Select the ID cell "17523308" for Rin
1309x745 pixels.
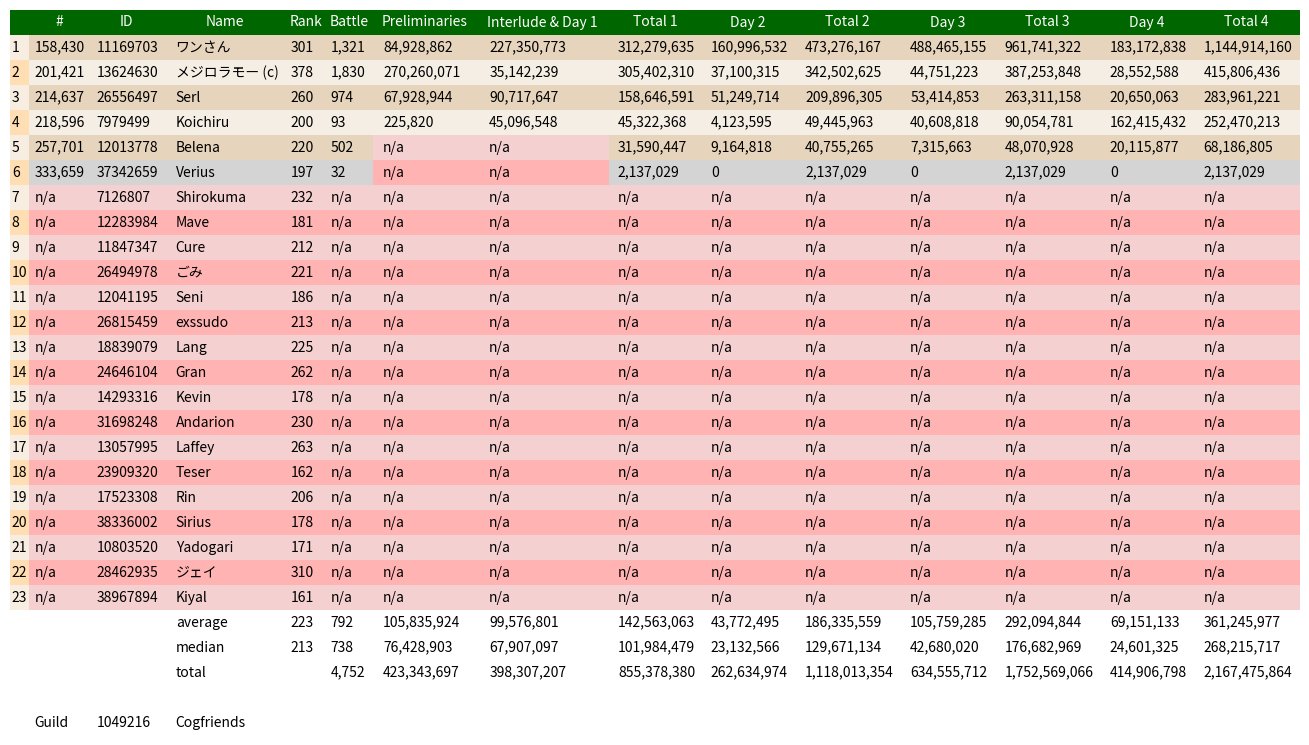coord(127,497)
